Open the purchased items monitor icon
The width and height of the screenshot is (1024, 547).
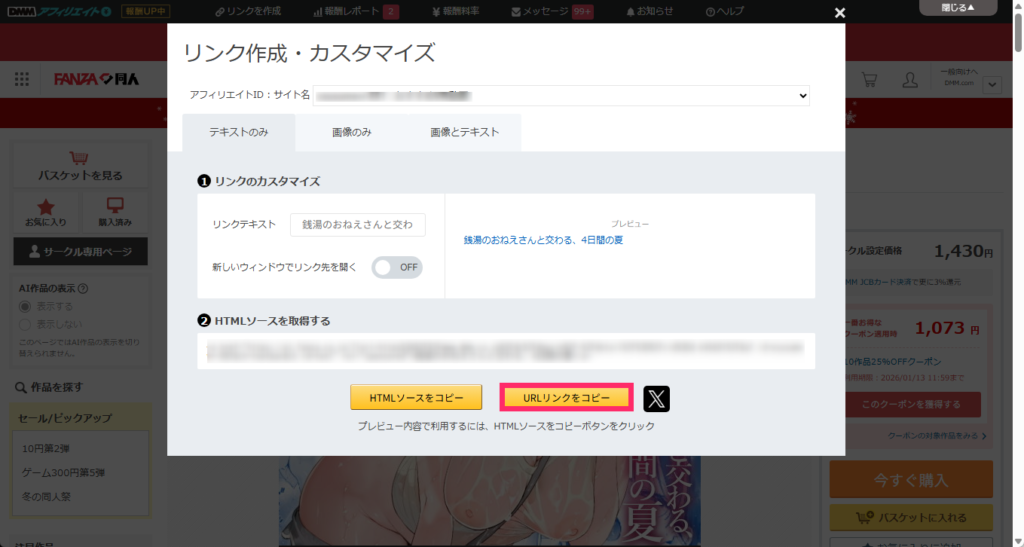coord(114,205)
